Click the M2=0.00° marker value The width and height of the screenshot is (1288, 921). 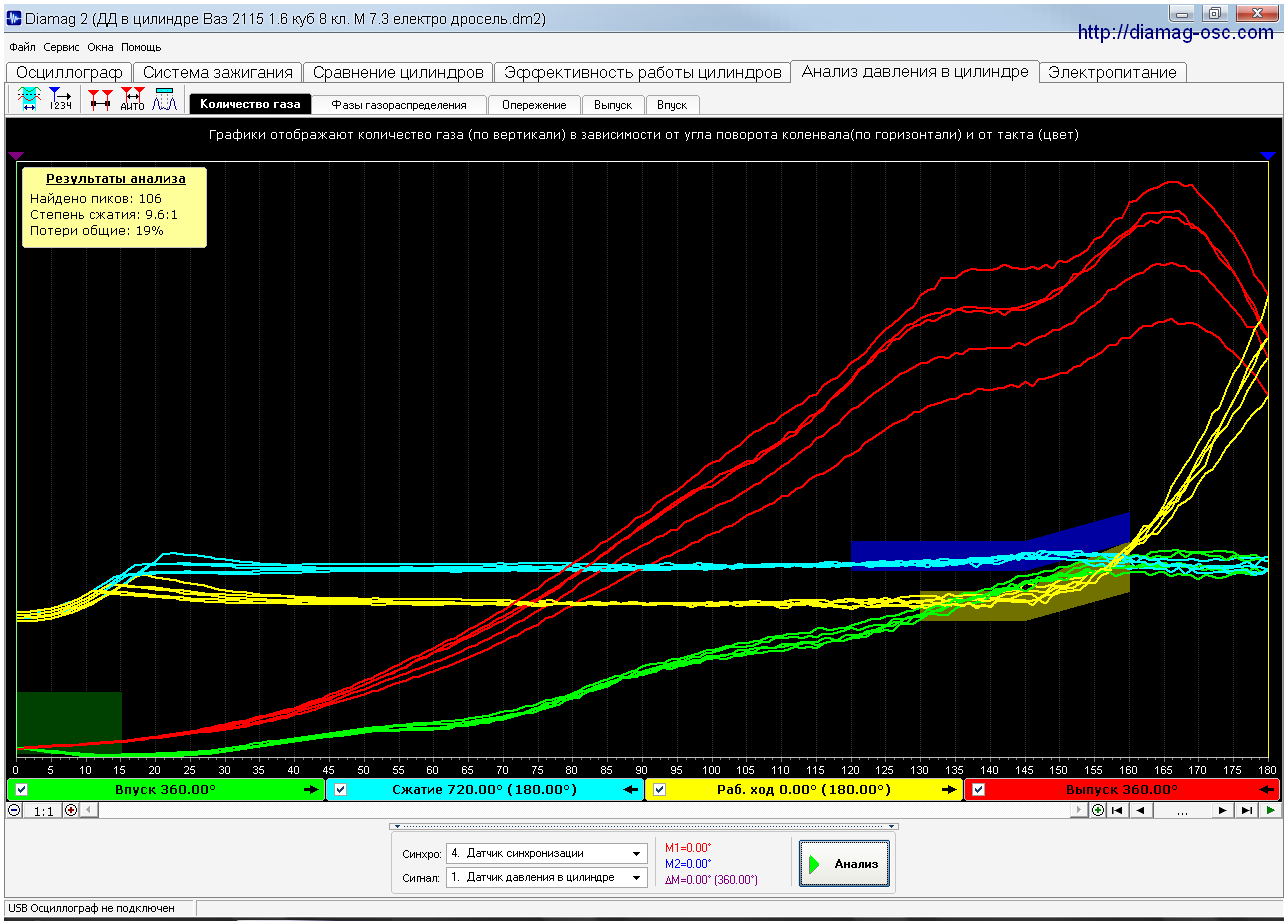688,864
